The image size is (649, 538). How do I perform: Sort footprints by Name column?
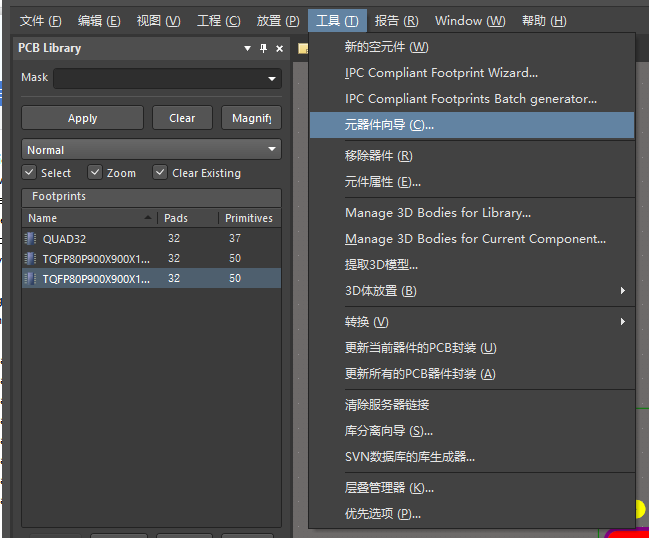click(89, 218)
